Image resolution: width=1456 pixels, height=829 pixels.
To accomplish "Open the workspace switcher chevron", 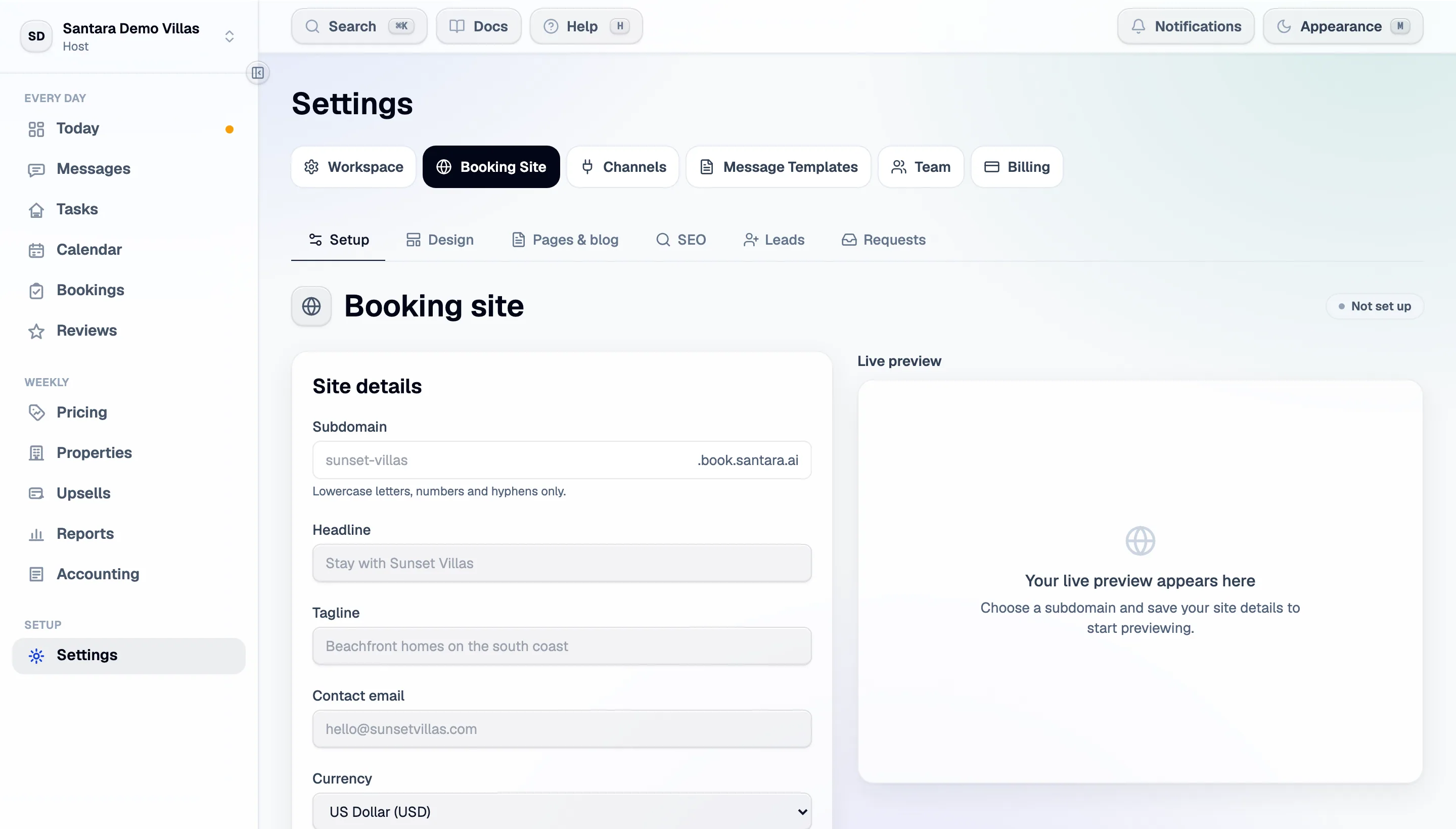I will [230, 36].
